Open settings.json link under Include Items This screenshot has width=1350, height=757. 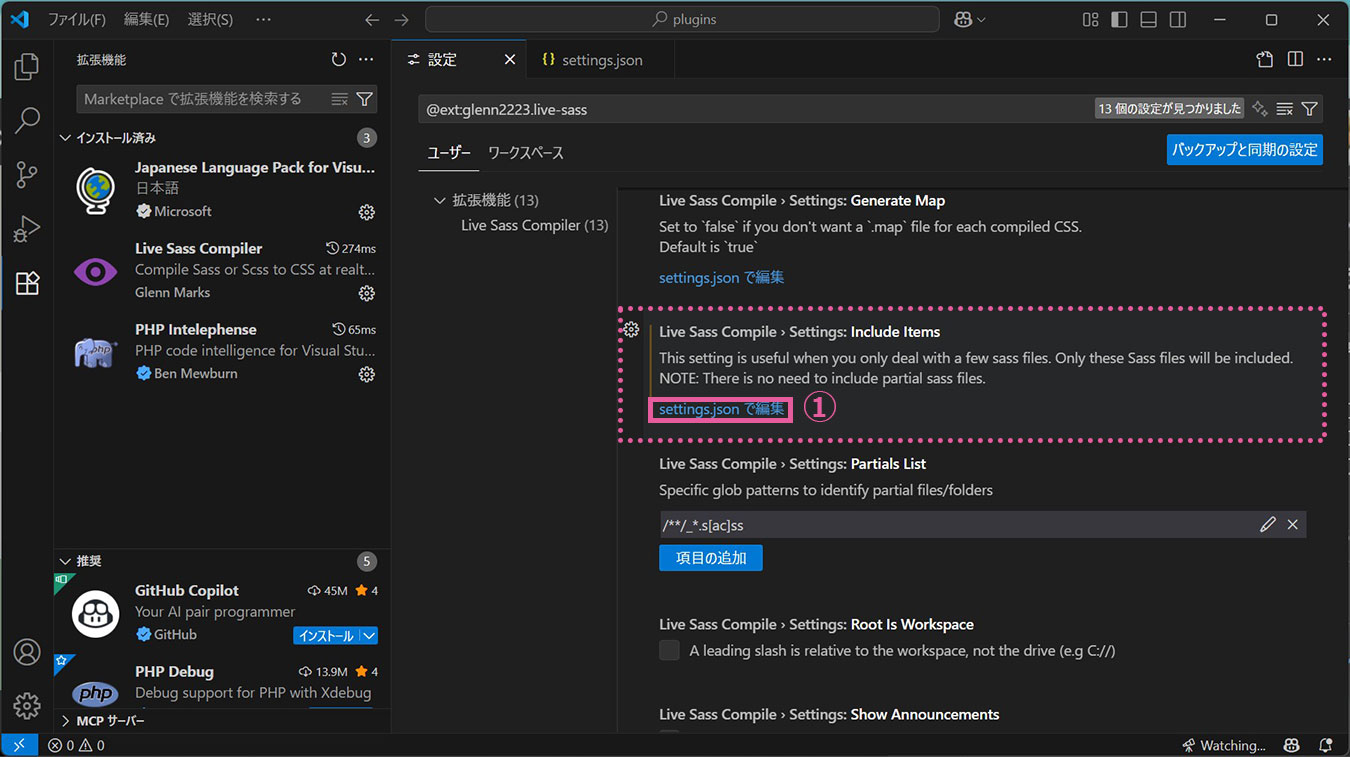[722, 409]
